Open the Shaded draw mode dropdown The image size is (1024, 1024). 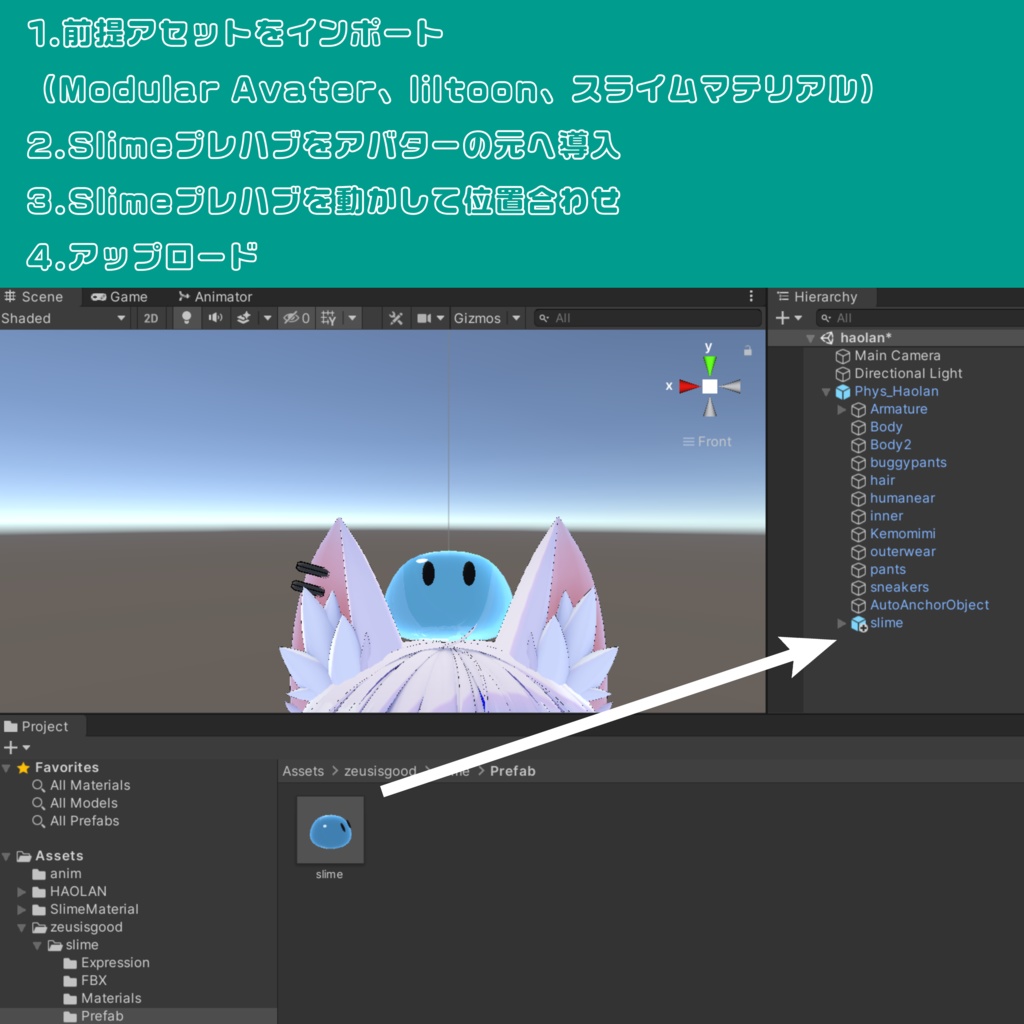click(63, 318)
